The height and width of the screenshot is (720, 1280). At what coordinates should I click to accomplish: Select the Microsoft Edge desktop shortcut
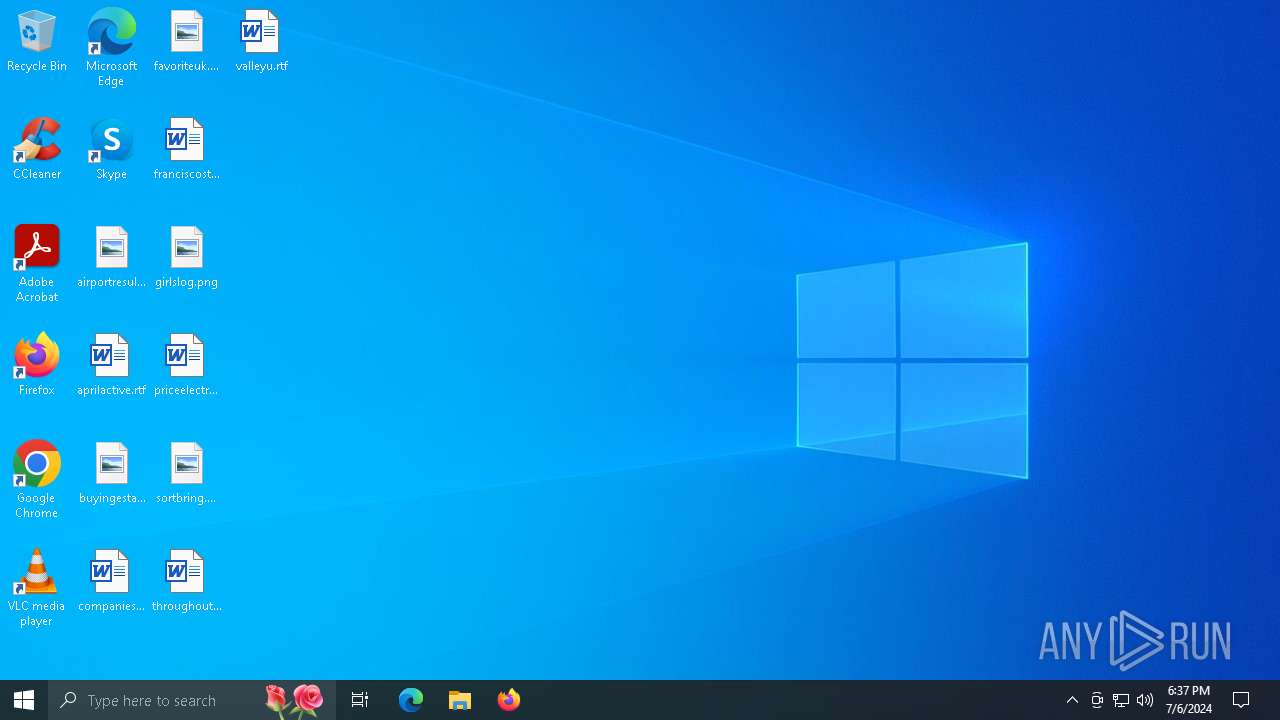111,48
